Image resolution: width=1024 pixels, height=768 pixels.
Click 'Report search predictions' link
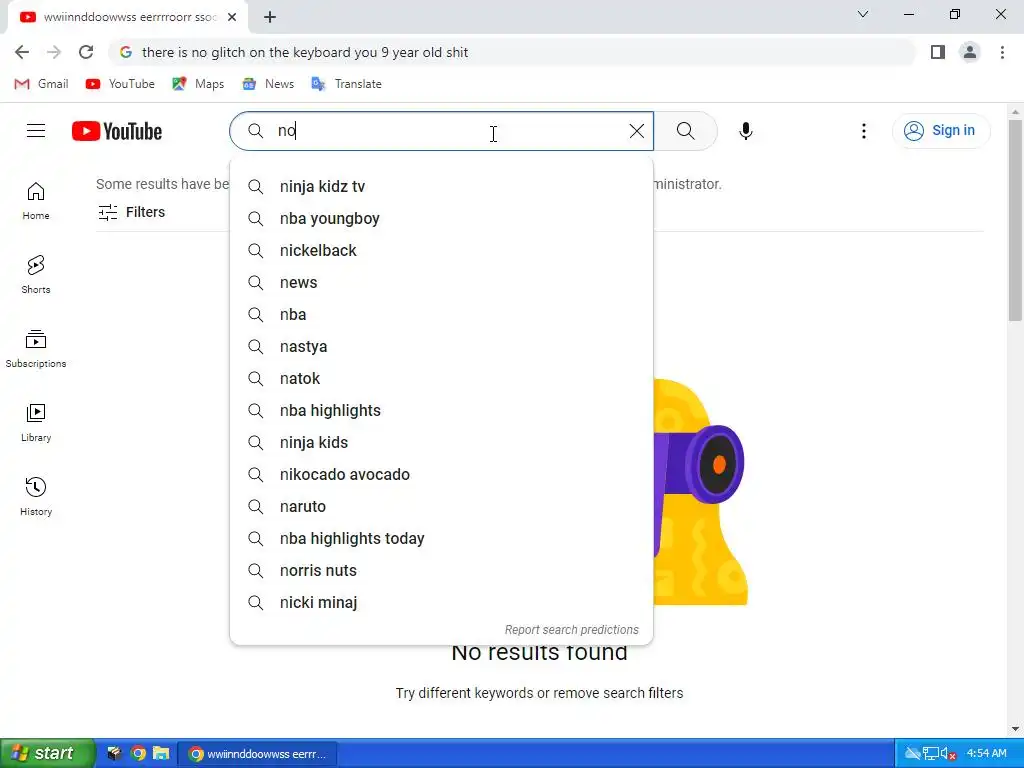click(x=571, y=630)
